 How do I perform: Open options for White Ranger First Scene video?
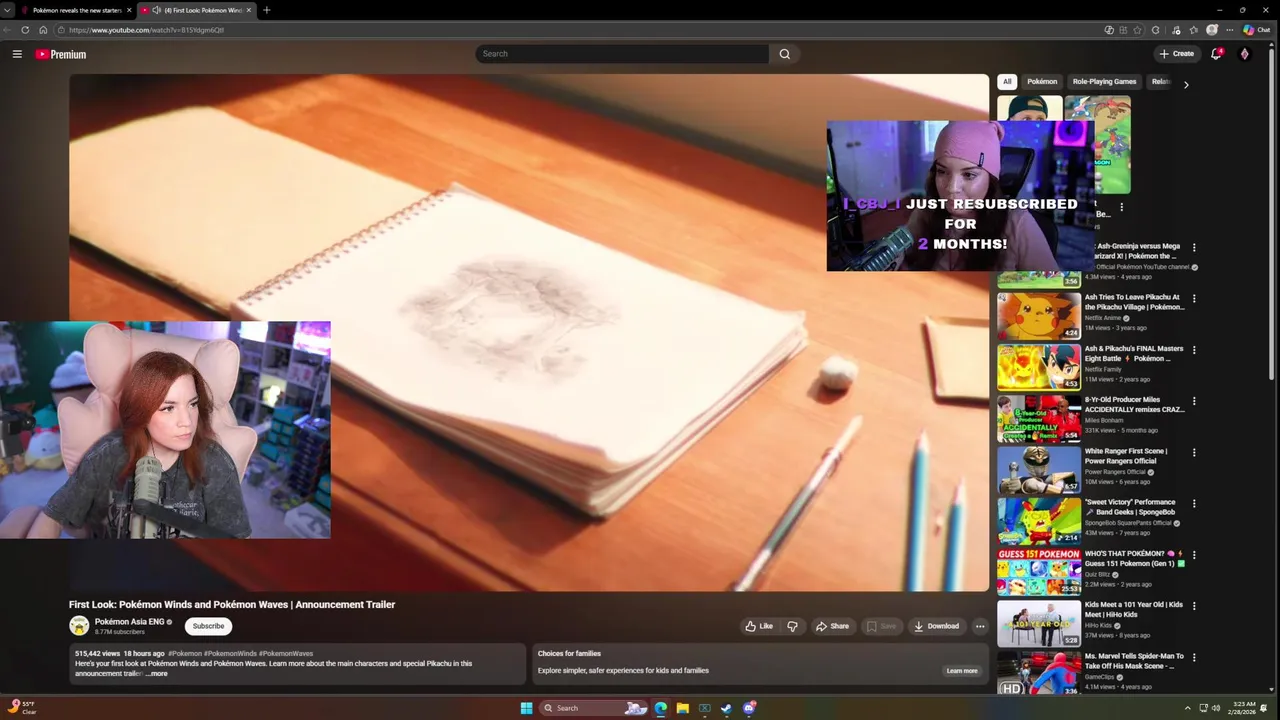[1194, 452]
